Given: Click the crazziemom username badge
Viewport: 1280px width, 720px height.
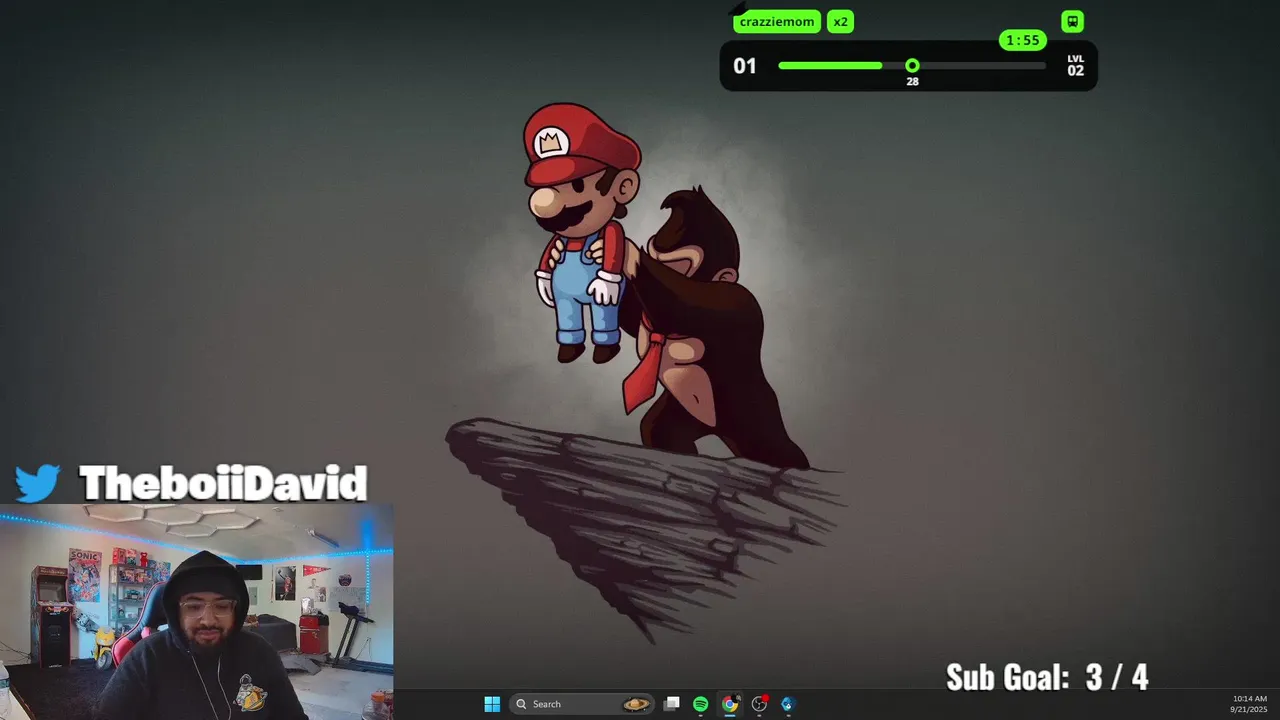Looking at the screenshot, I should coord(777,22).
